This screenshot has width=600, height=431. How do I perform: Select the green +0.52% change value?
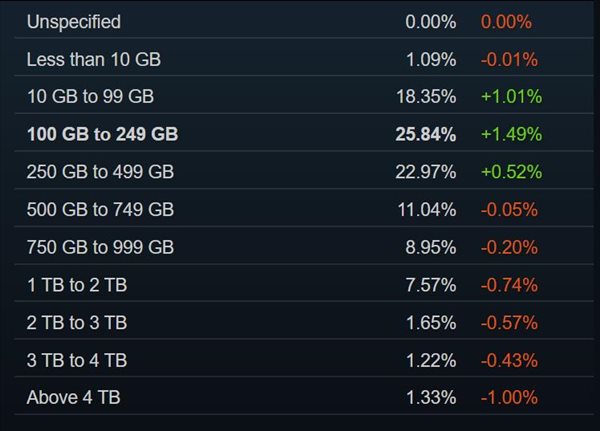[x=511, y=172]
